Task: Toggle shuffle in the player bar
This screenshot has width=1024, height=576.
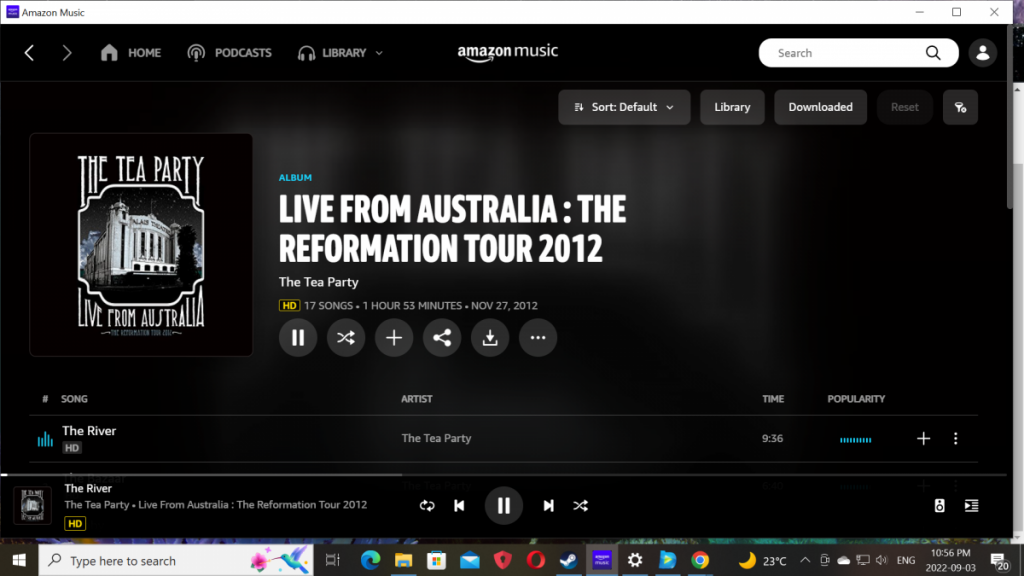Action: click(581, 505)
